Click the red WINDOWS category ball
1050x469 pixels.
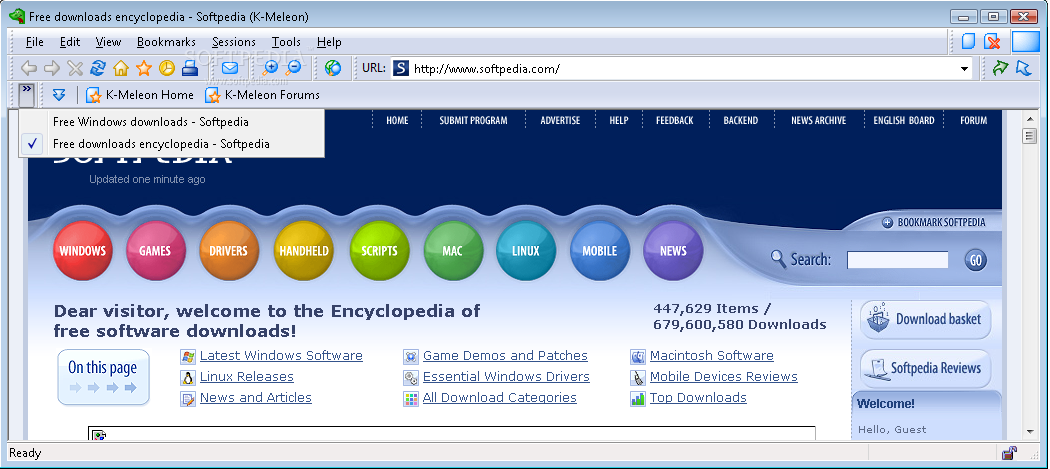pos(82,251)
